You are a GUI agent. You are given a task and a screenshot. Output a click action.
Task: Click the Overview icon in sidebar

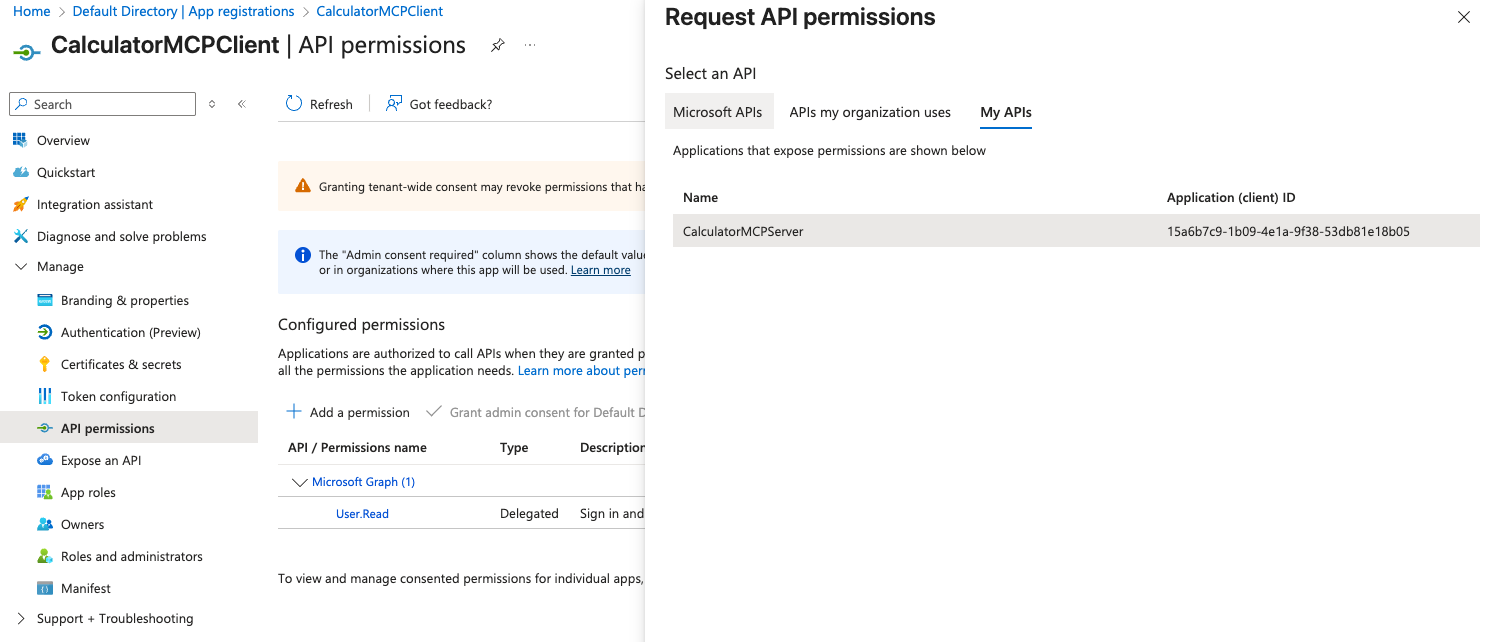click(x=19, y=140)
